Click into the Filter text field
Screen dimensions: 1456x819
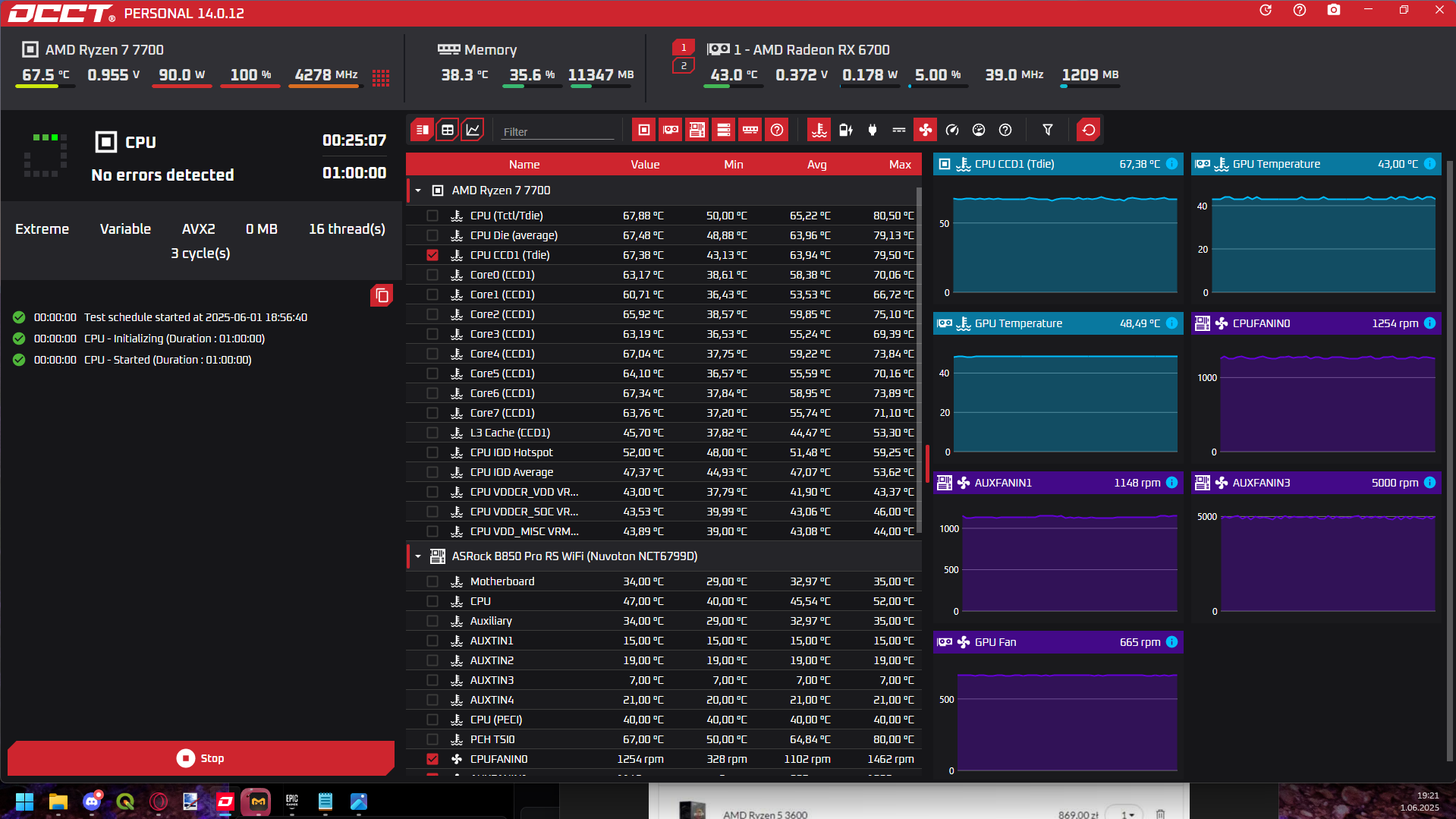pos(558,131)
